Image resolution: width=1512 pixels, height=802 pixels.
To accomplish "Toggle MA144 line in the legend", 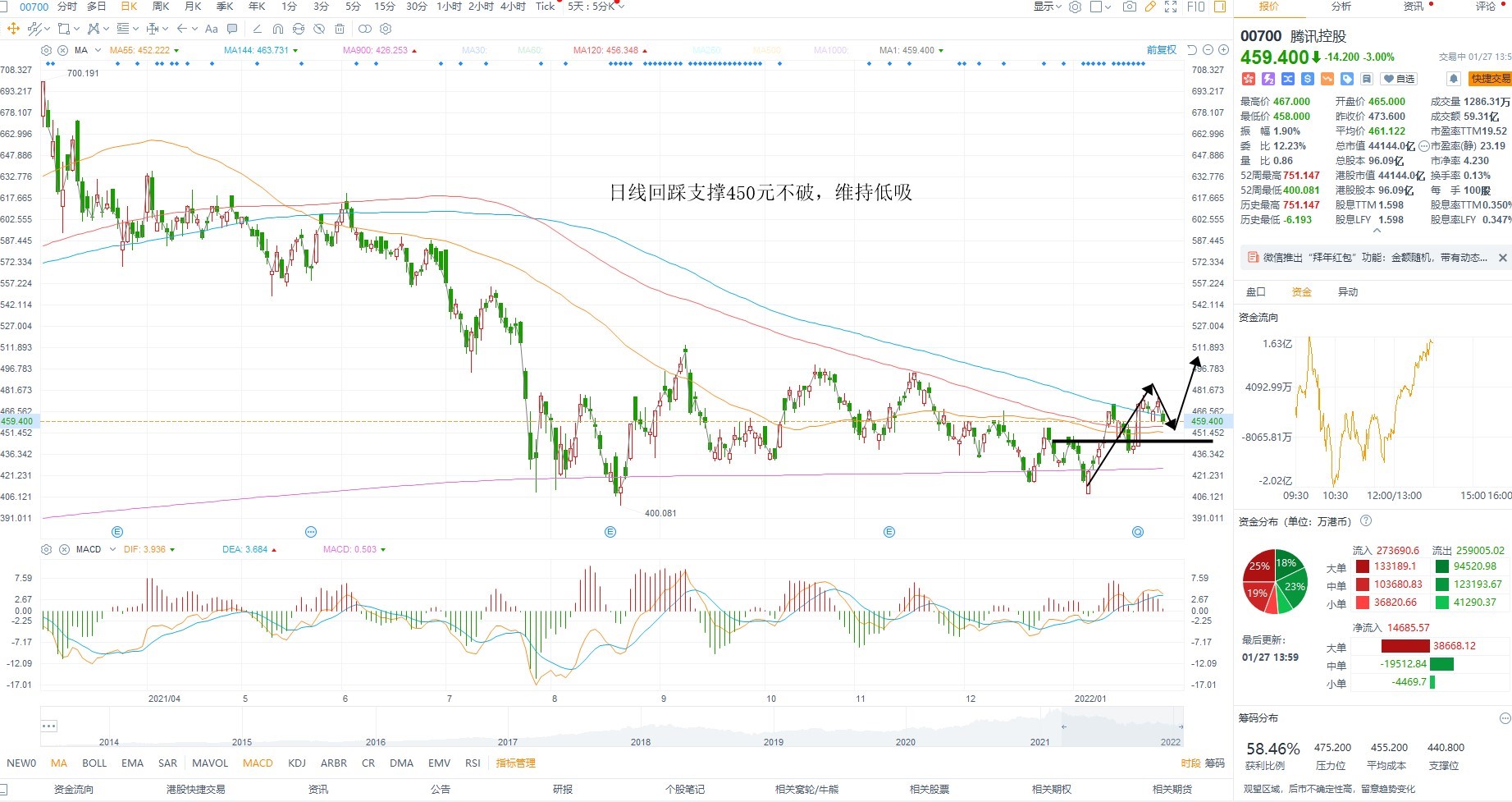I will (x=261, y=50).
